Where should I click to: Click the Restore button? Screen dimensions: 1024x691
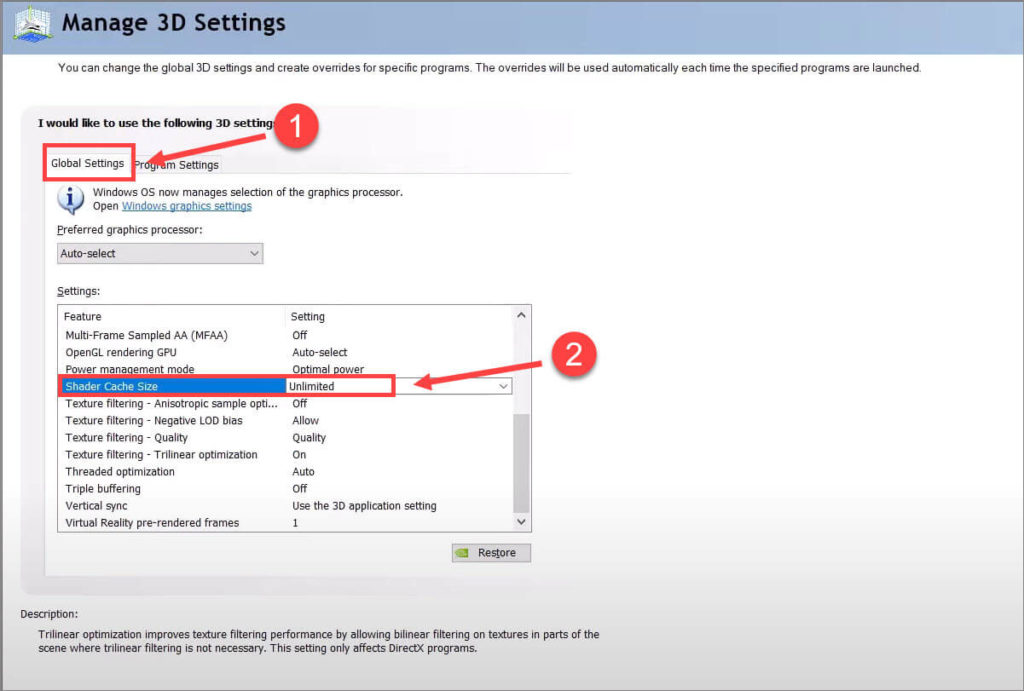tap(491, 553)
